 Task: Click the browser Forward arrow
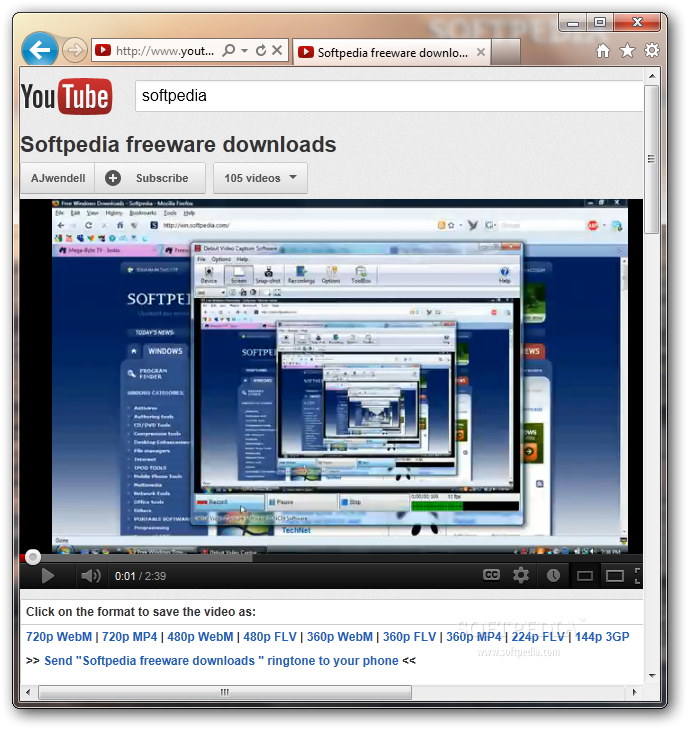coord(74,50)
